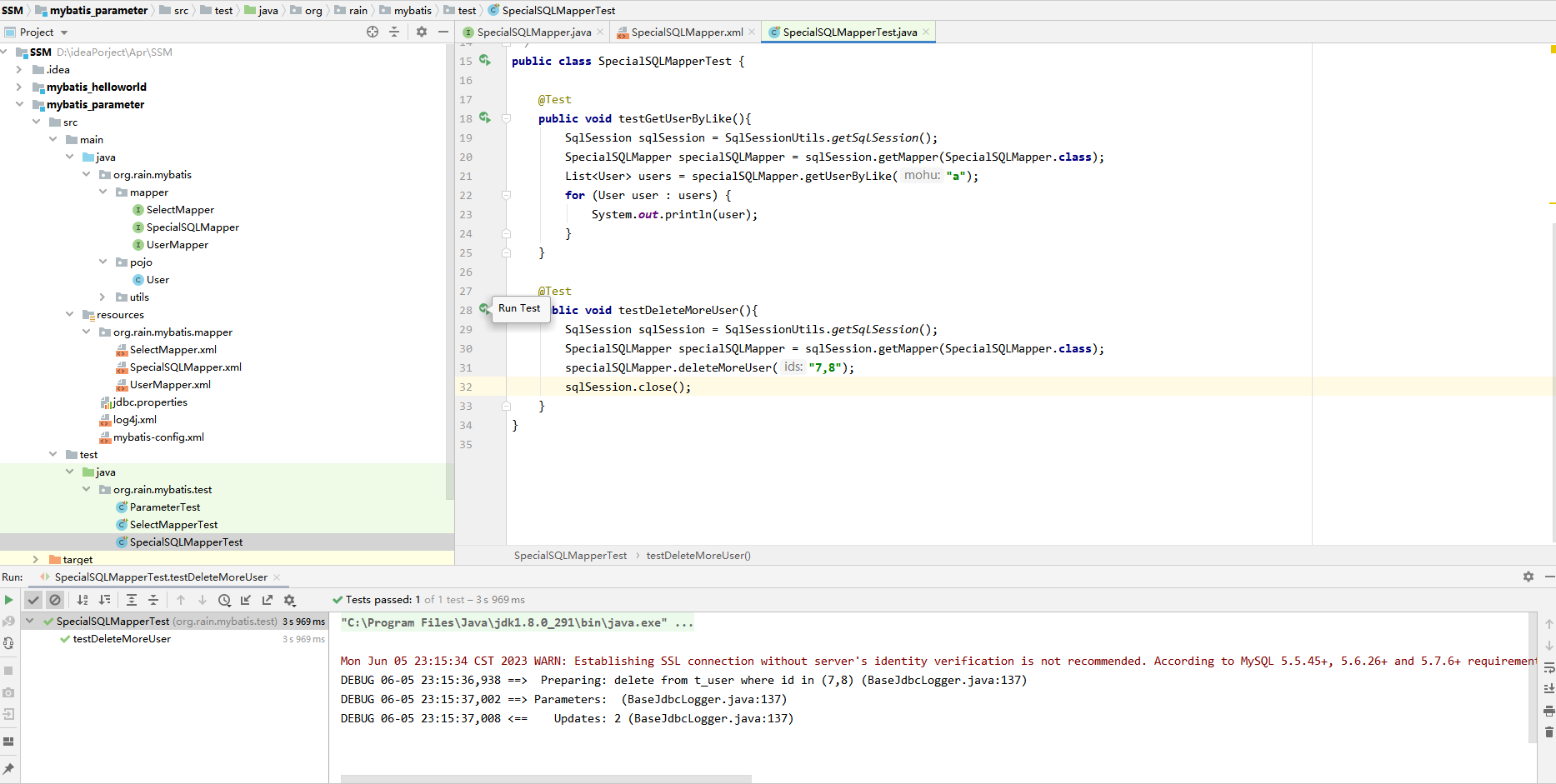Restore layout icon in Run sidebar

(8, 742)
